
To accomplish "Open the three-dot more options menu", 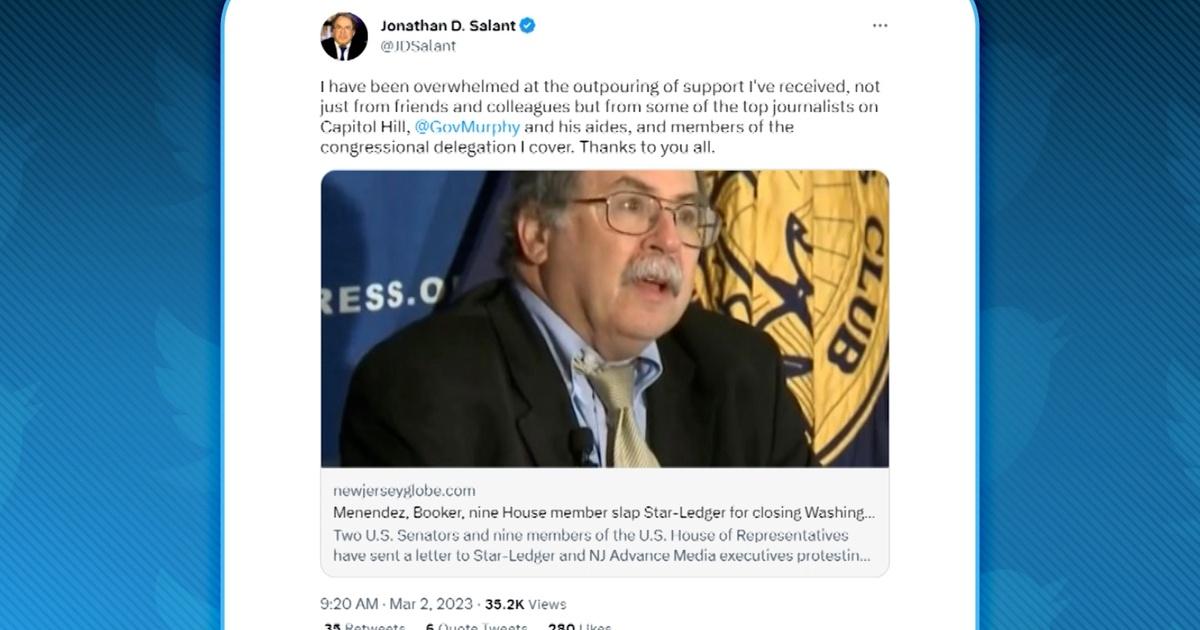I will point(880,26).
